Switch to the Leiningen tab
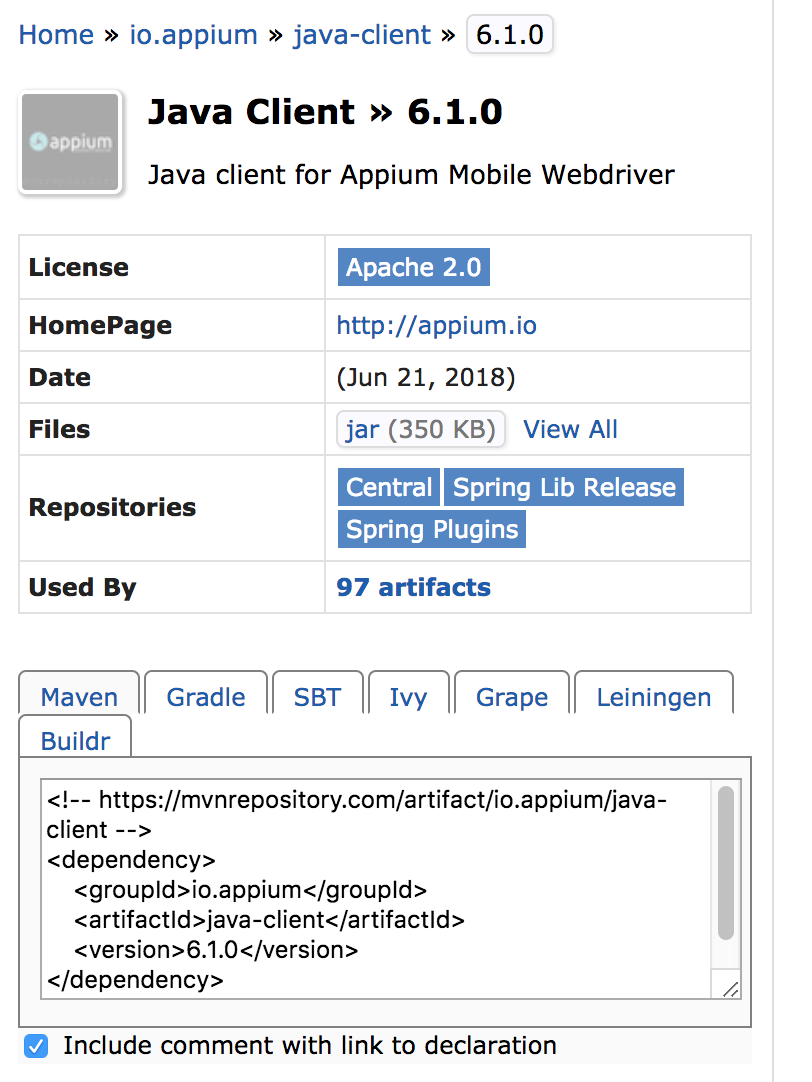Screen dimensions: 812x1082 click(654, 694)
